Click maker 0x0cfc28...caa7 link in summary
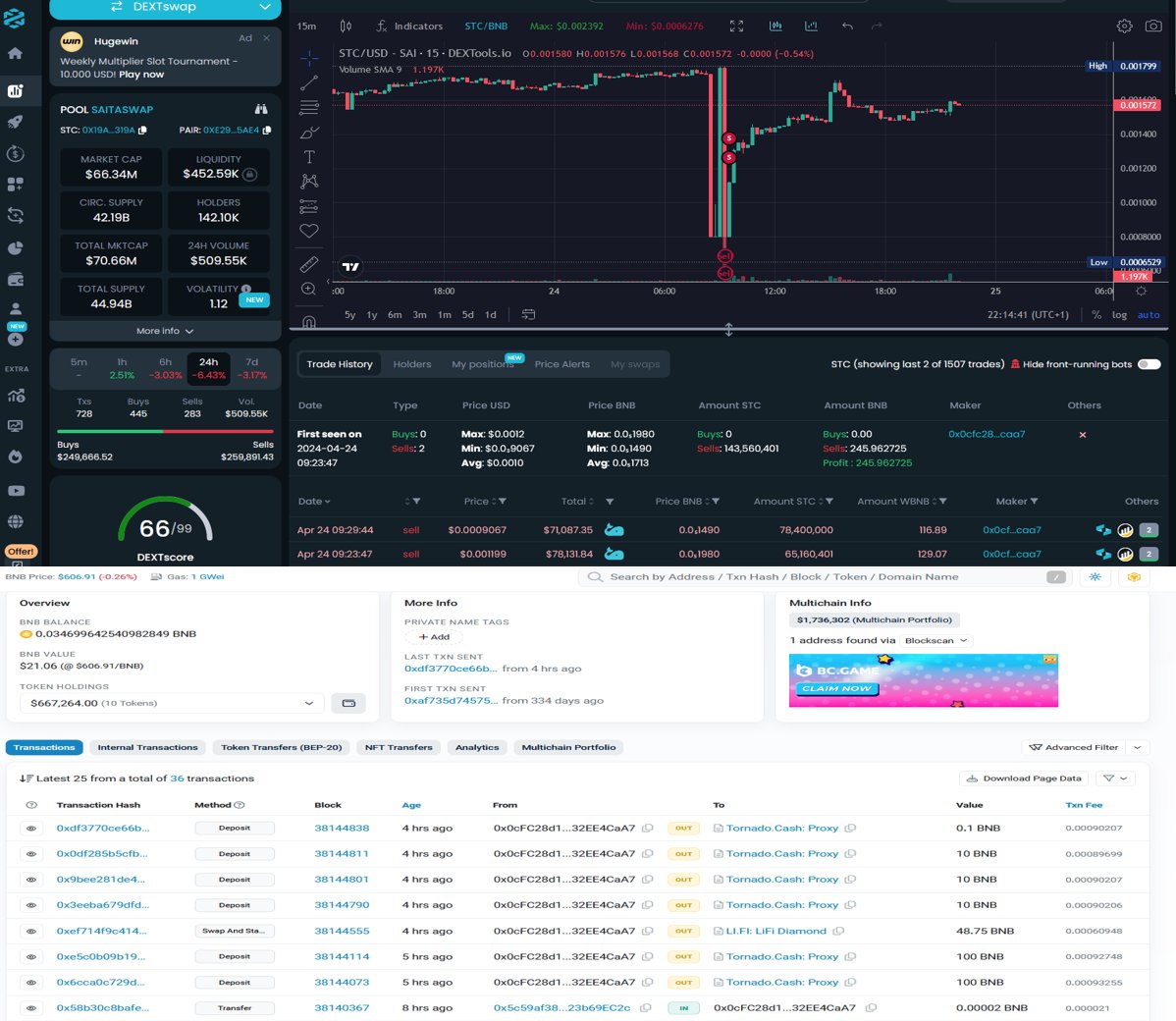 pos(987,434)
